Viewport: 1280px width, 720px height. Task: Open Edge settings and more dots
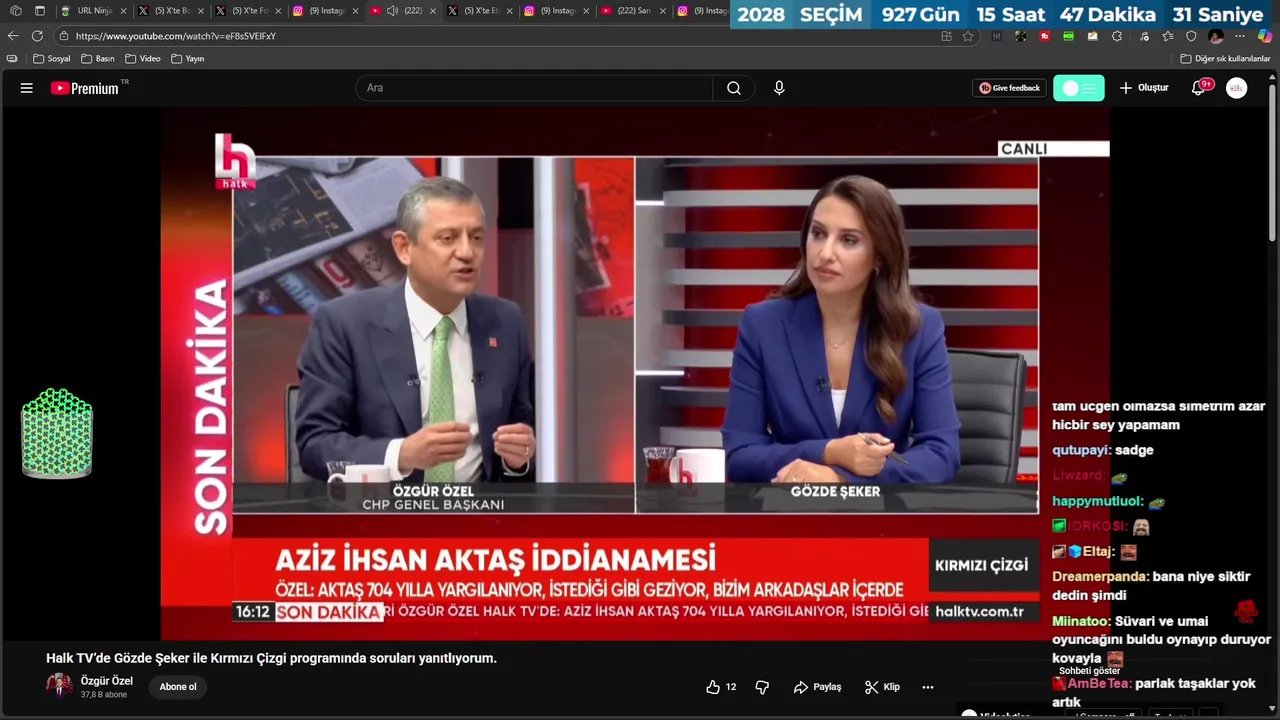tap(1241, 36)
